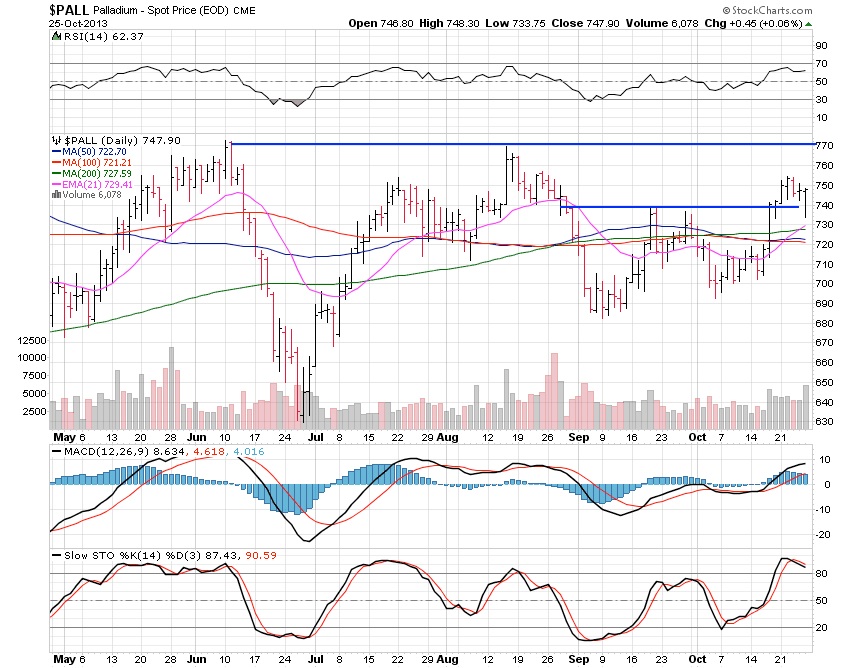Image resolution: width=850 pixels, height=668 pixels.
Task: Click the header Volume 6,078 value
Action: [x=661, y=23]
